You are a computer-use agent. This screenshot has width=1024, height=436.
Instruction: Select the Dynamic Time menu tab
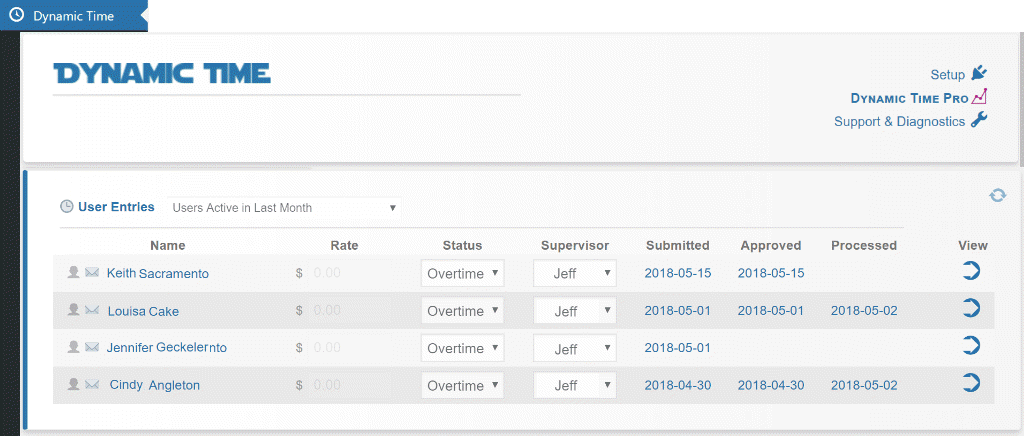click(x=74, y=16)
